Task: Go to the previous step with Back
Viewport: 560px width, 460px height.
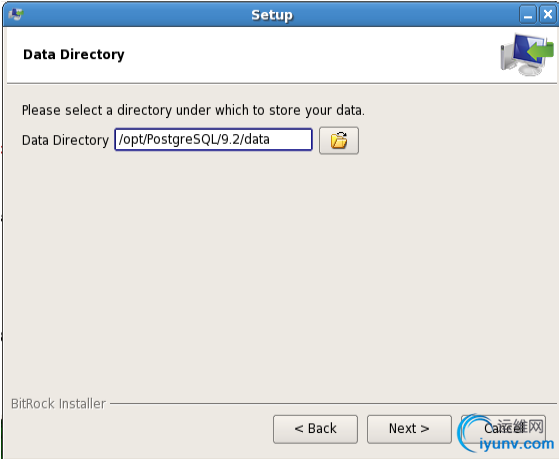Action: pos(315,429)
